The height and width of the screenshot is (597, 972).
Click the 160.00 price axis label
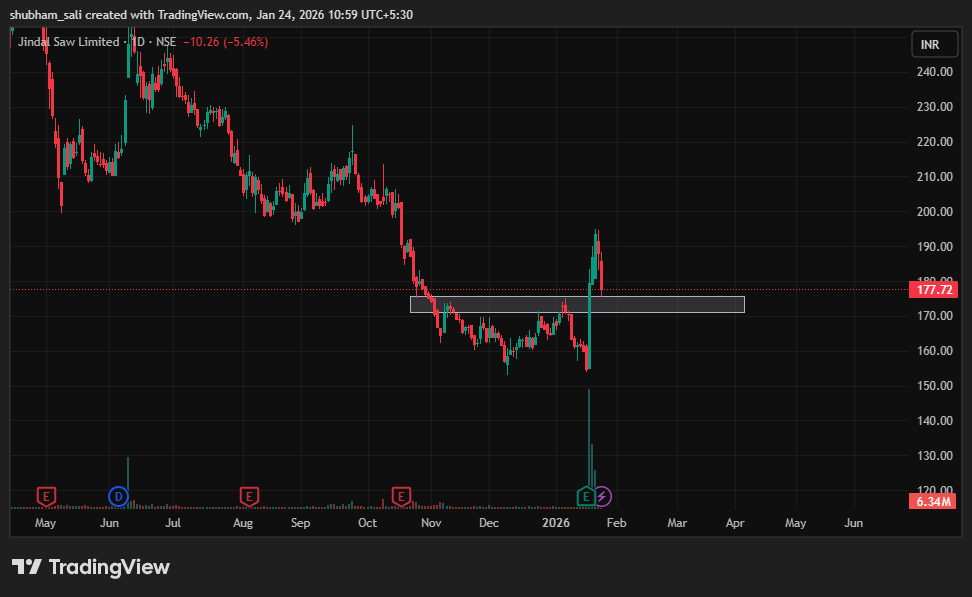[934, 351]
